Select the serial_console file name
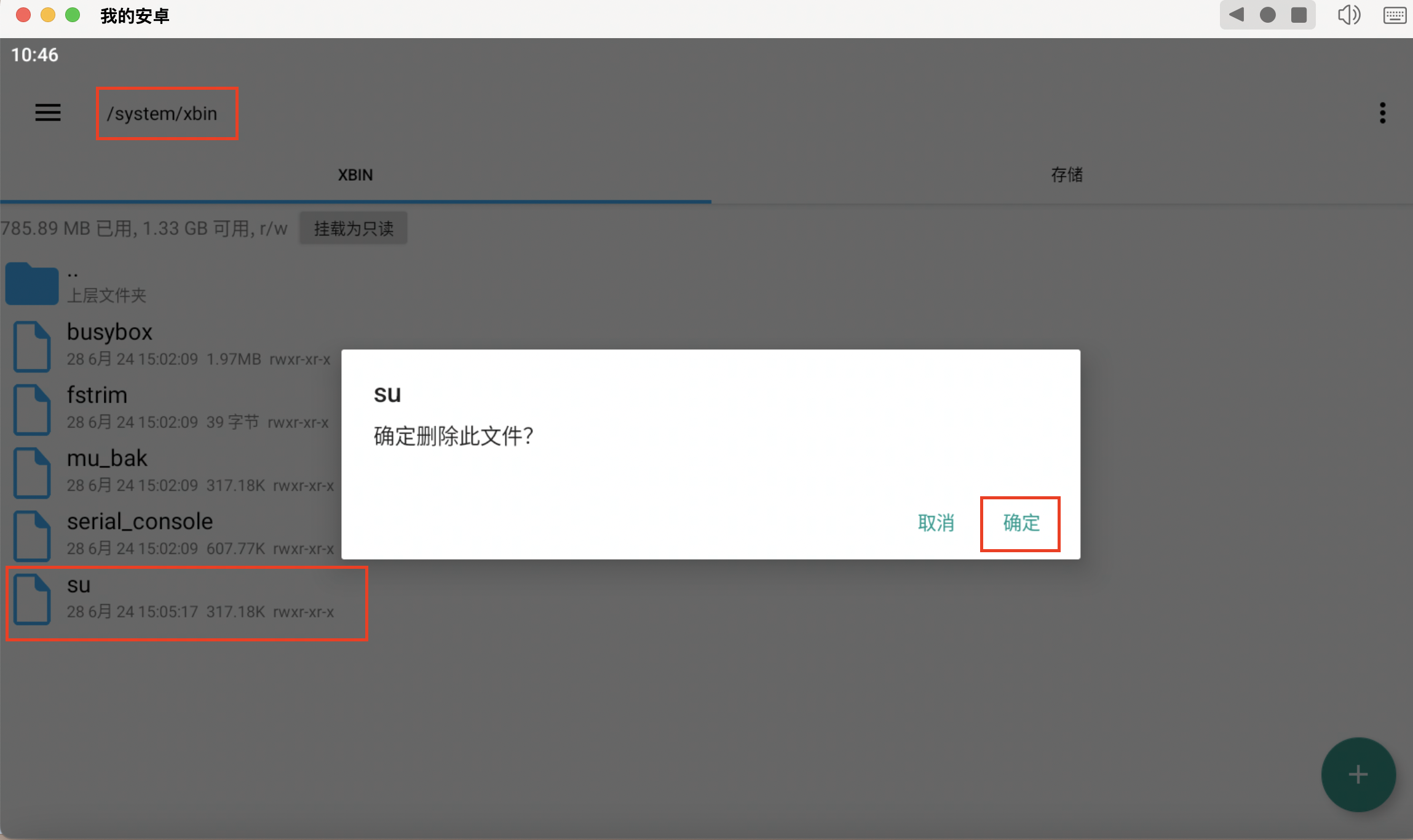The height and width of the screenshot is (840, 1413). (140, 522)
